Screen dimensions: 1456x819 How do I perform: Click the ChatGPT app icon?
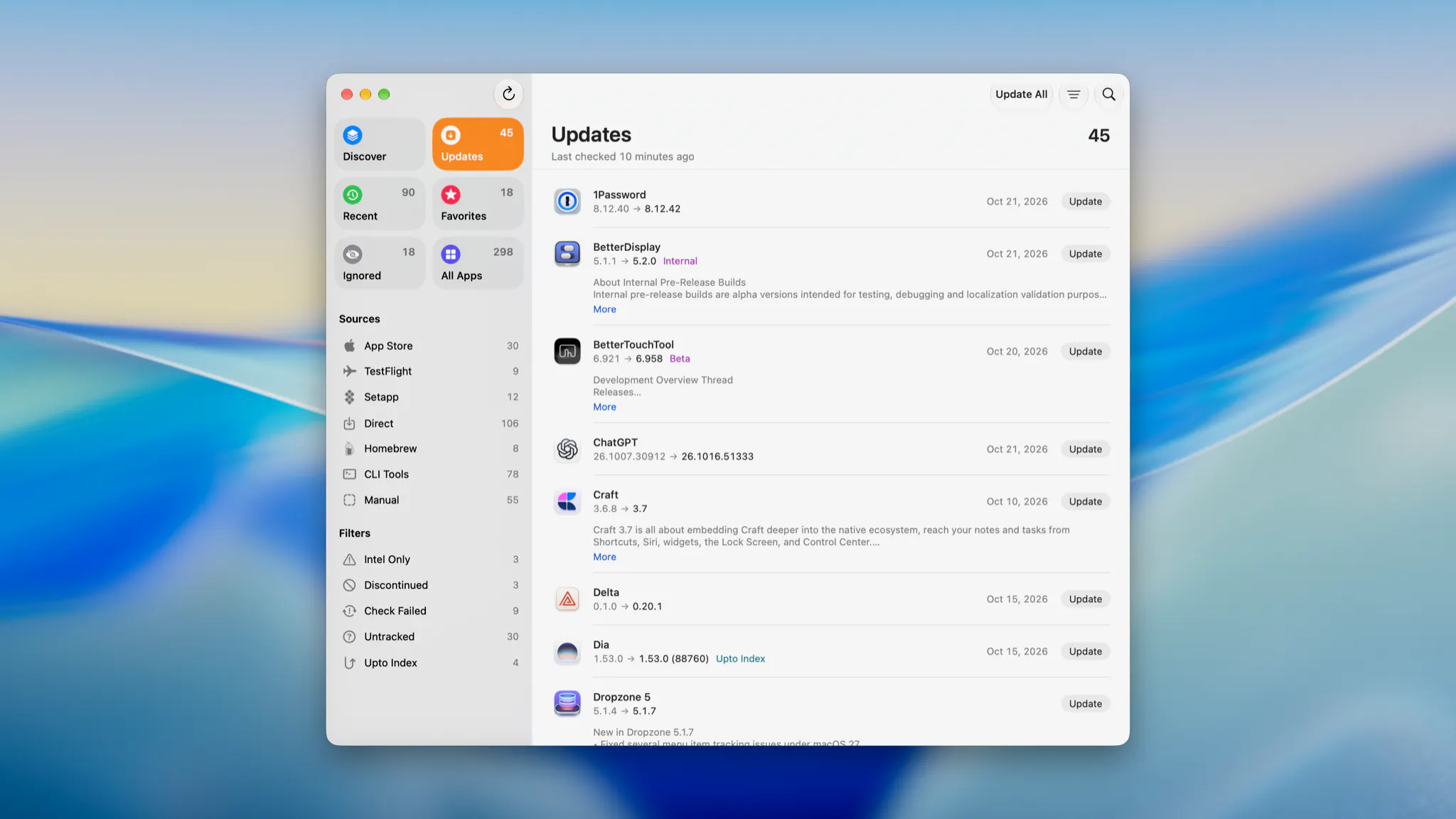[x=567, y=449]
